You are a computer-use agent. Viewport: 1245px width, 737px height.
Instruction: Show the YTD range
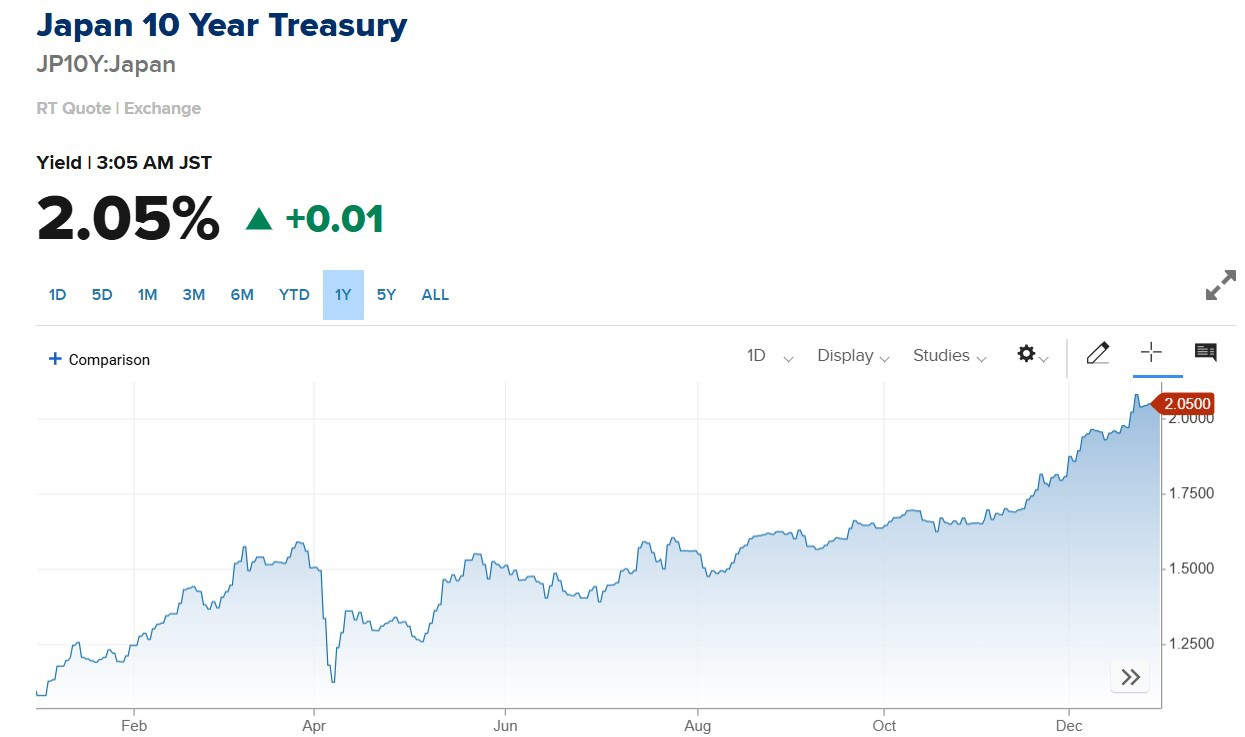(294, 295)
